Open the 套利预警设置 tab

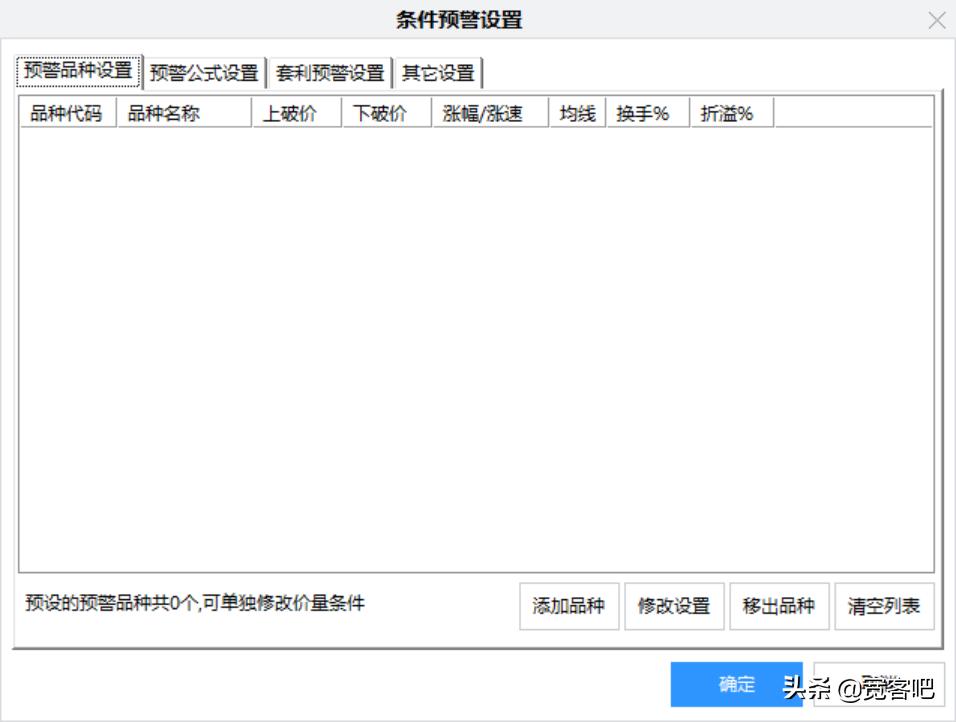click(332, 72)
